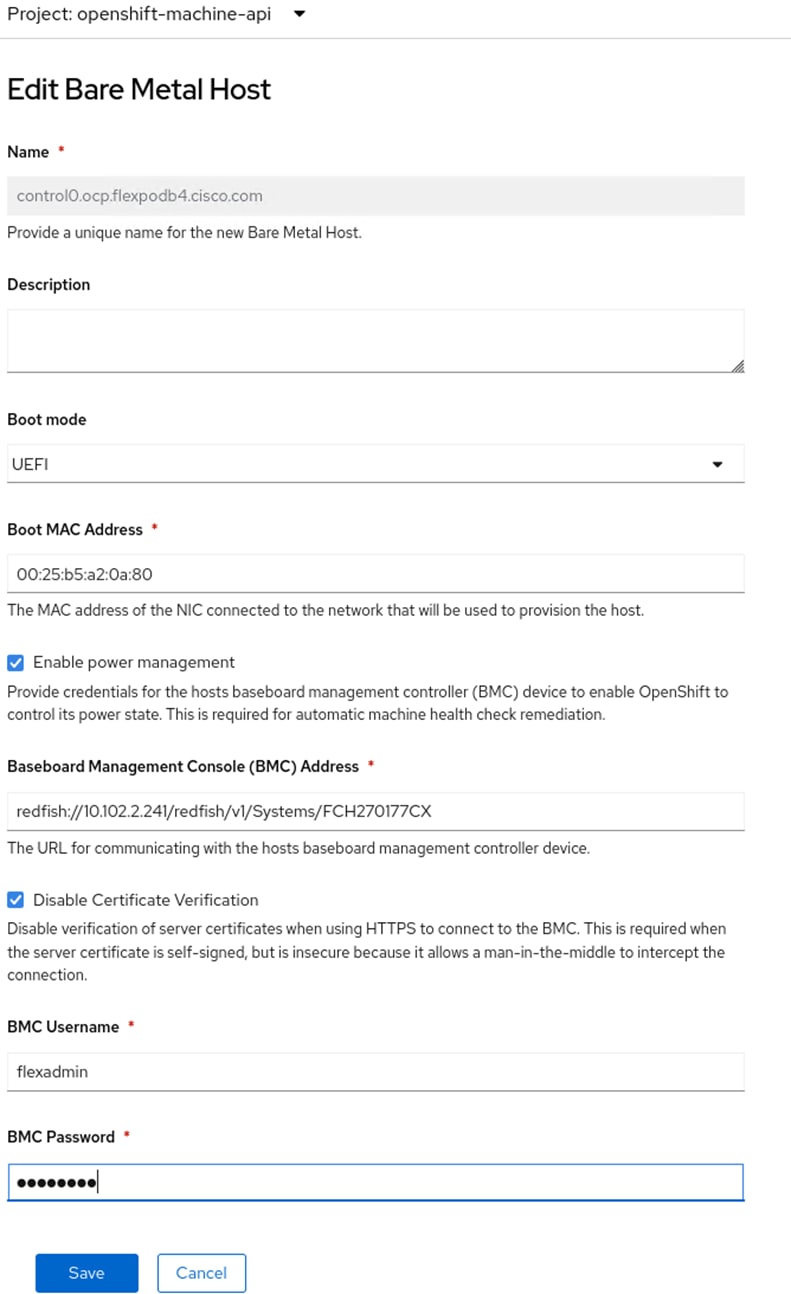Click the Edit Bare Metal Host heading
This screenshot has height=1294, width=791.
139,89
